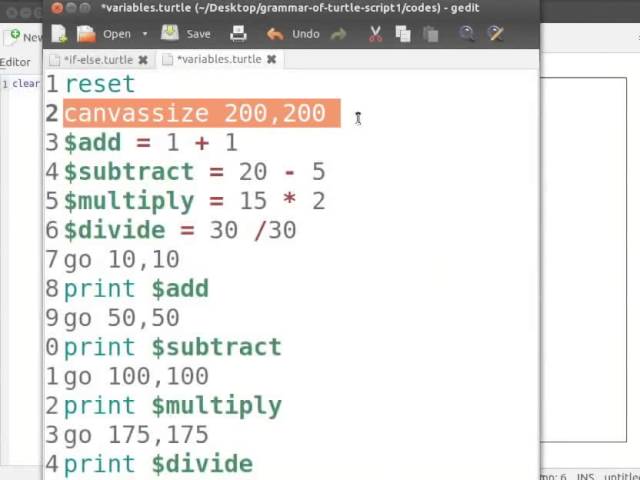The width and height of the screenshot is (640, 480).
Task: Click the Paste icon in toolbar
Action: [430, 34]
